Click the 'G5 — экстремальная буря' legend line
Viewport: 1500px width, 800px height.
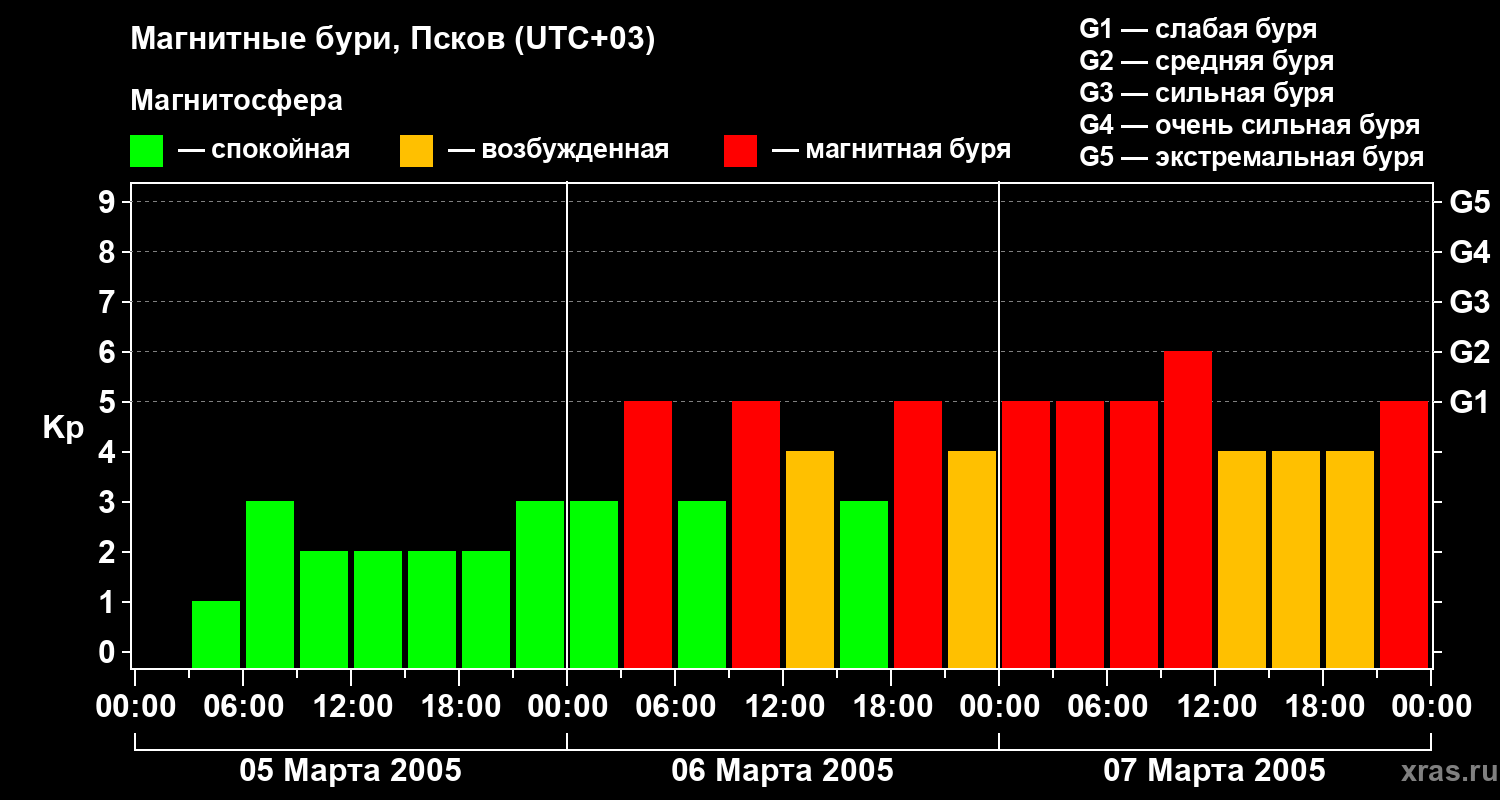(1252, 157)
